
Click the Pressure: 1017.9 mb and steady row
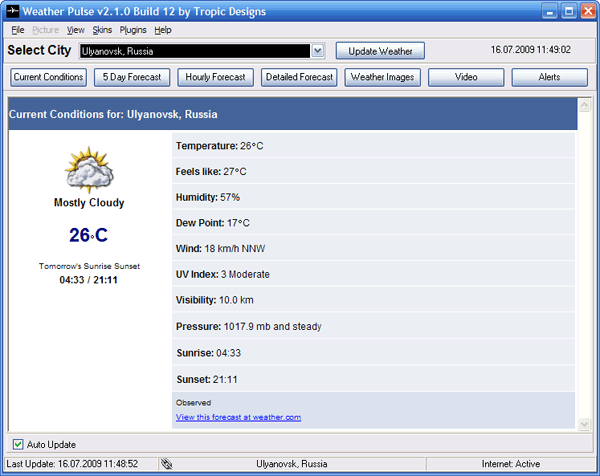pyautogui.click(x=373, y=326)
